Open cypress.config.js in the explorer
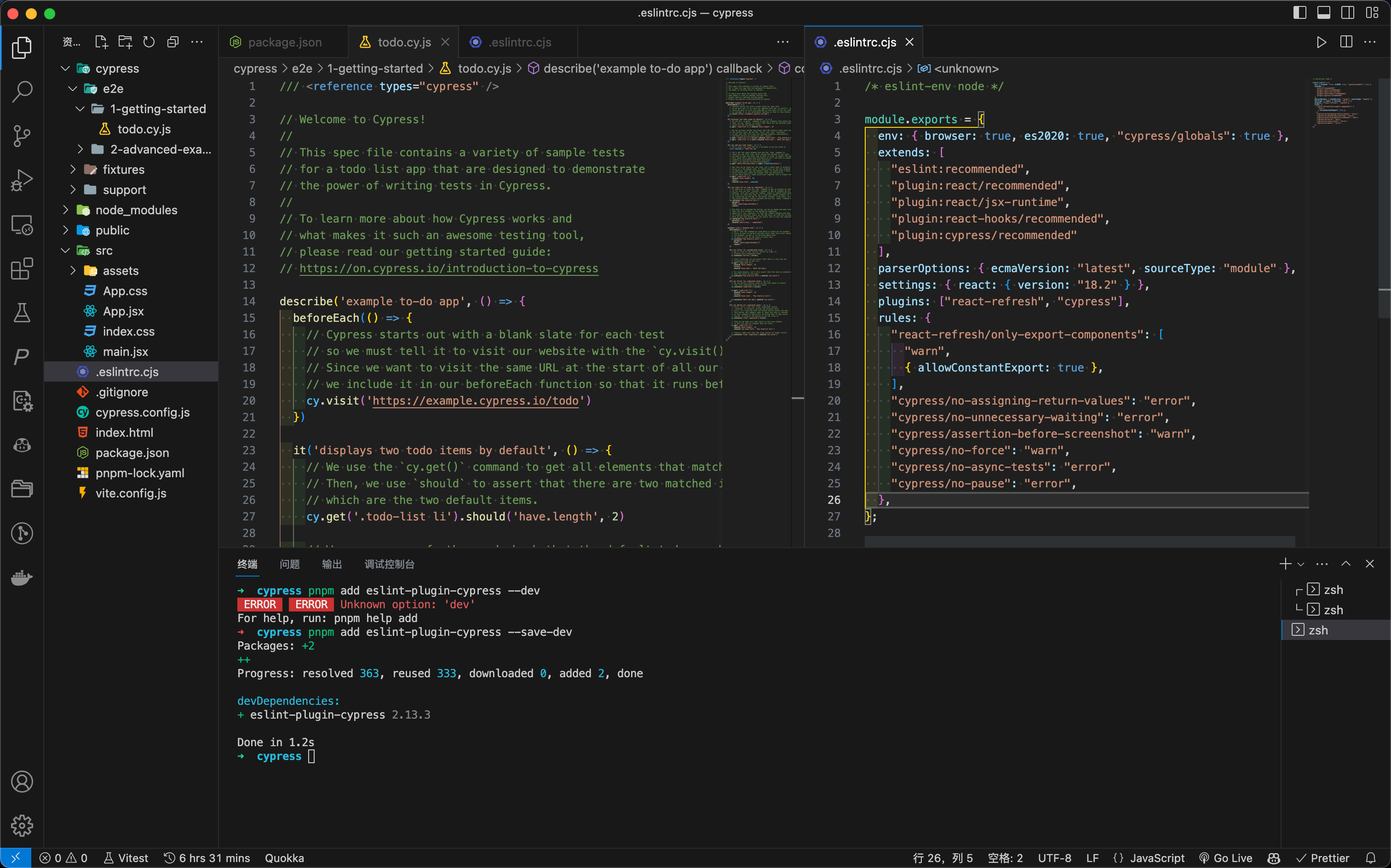Image resolution: width=1391 pixels, height=868 pixels. [x=142, y=412]
